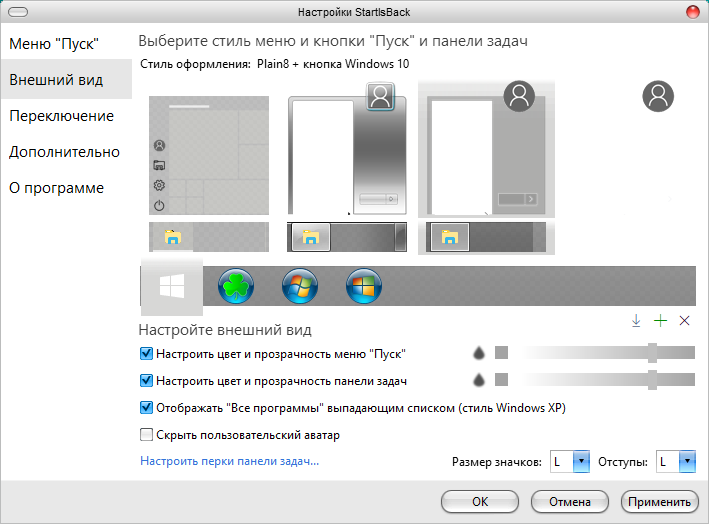This screenshot has width=709, height=524.
Task: Toggle taskbar color and transparency checkbox
Action: click(x=147, y=381)
